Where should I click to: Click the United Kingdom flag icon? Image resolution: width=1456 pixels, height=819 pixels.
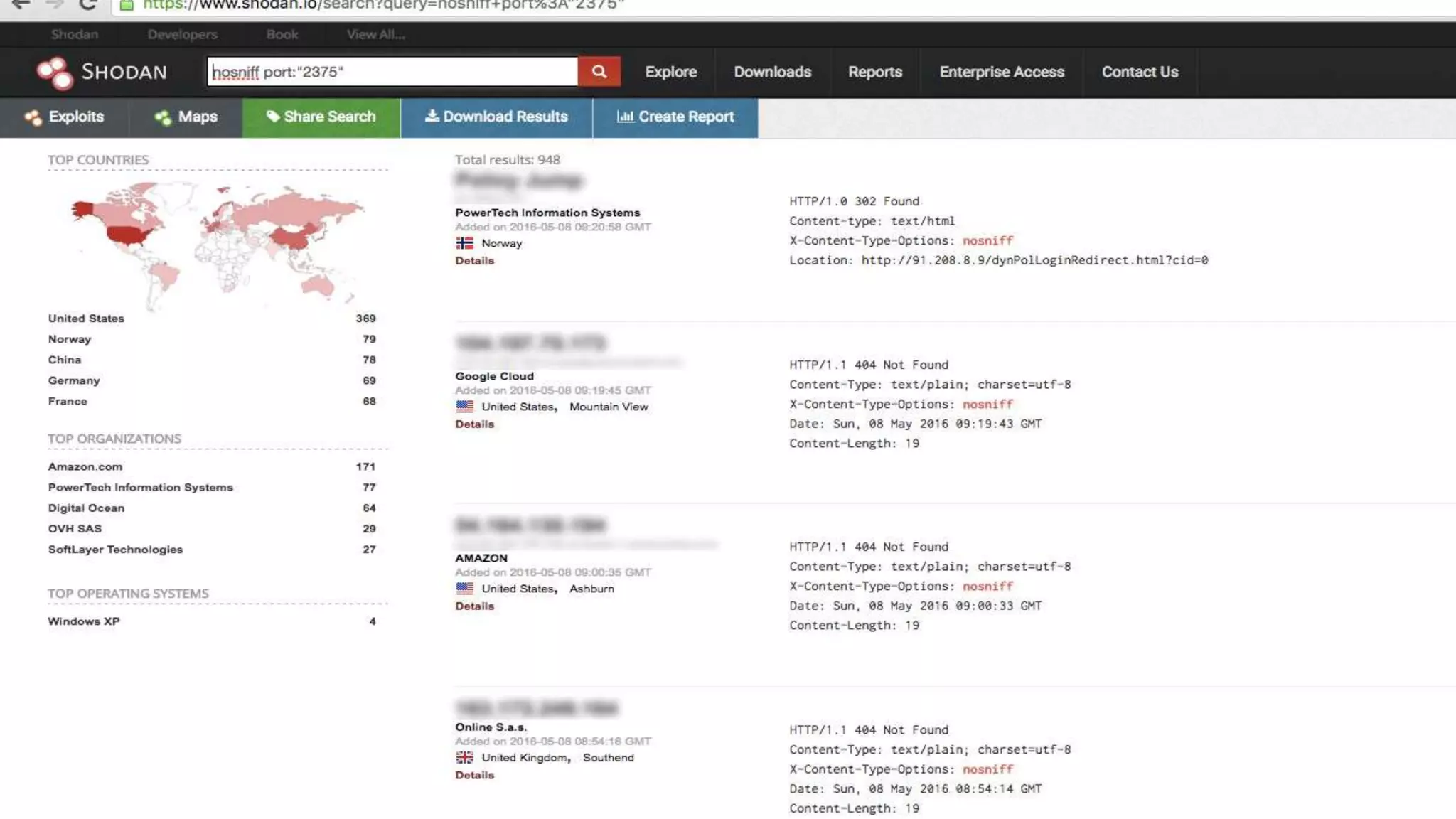(464, 758)
